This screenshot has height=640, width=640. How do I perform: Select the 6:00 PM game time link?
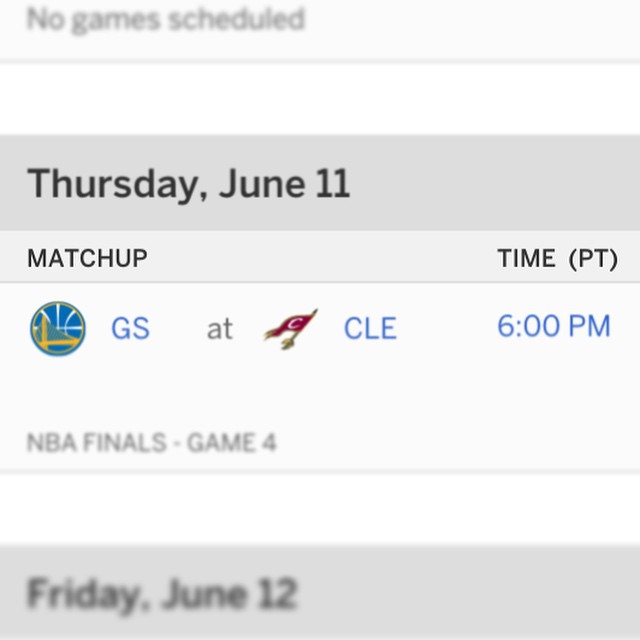pyautogui.click(x=554, y=326)
